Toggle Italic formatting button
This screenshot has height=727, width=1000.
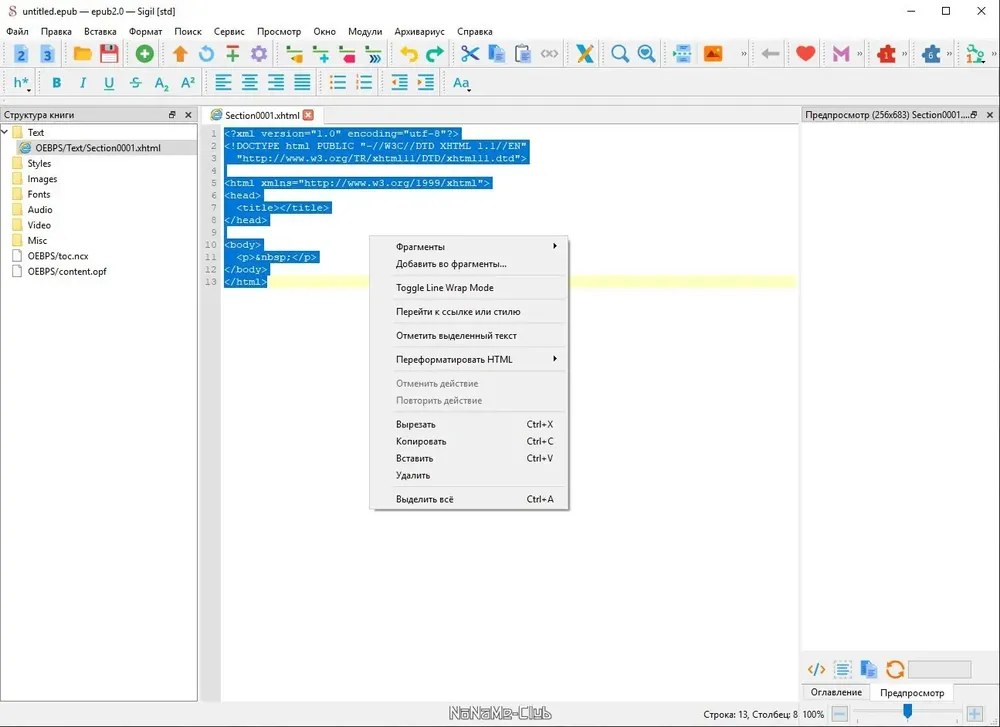83,83
